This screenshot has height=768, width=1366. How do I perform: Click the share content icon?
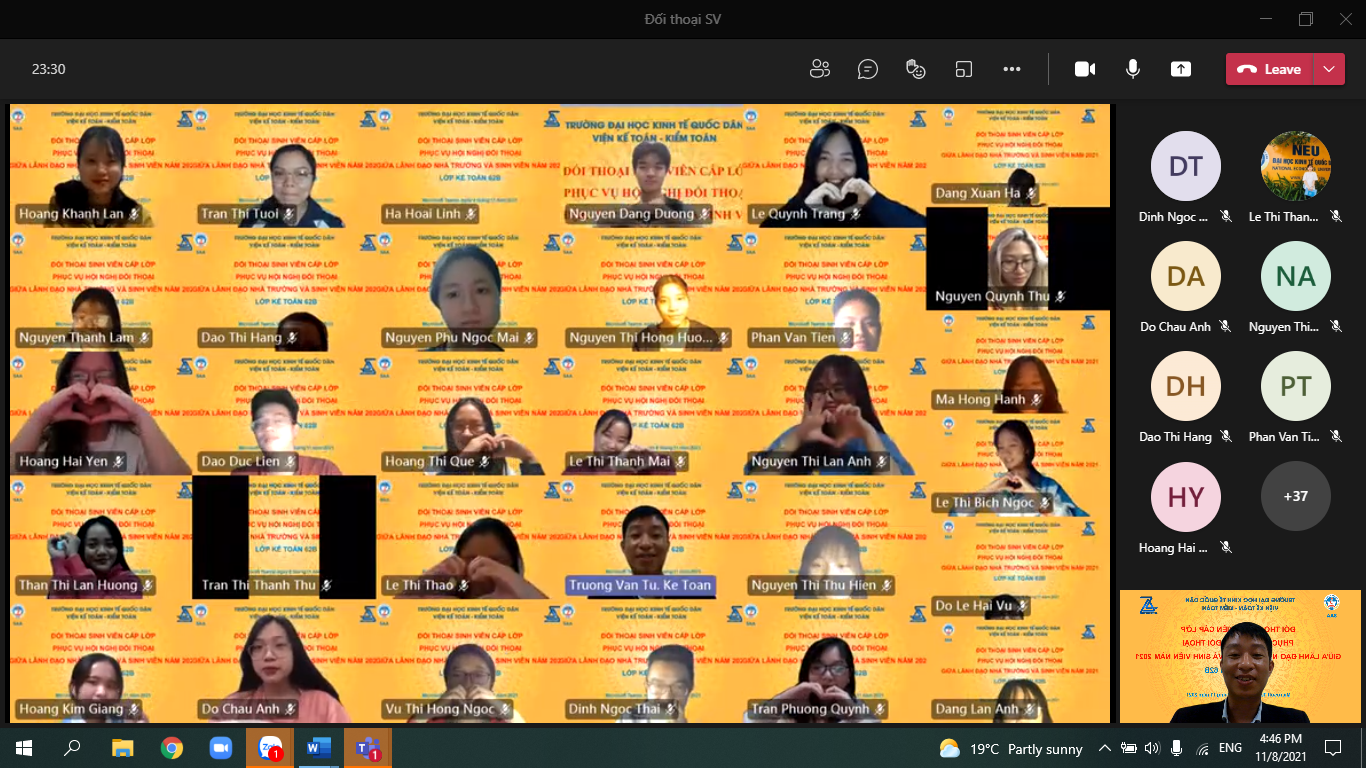click(x=1181, y=69)
